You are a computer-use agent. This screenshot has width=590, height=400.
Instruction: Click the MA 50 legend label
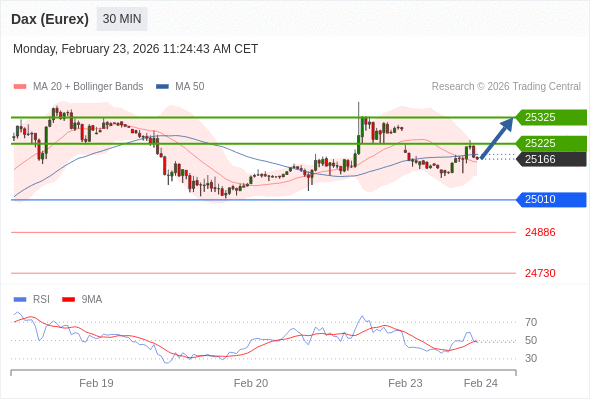click(x=190, y=87)
